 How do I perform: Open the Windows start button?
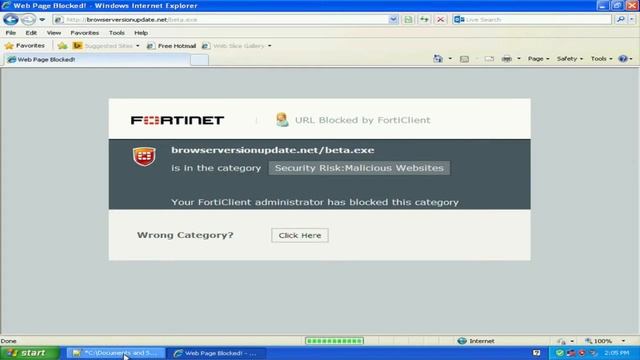[x=29, y=353]
